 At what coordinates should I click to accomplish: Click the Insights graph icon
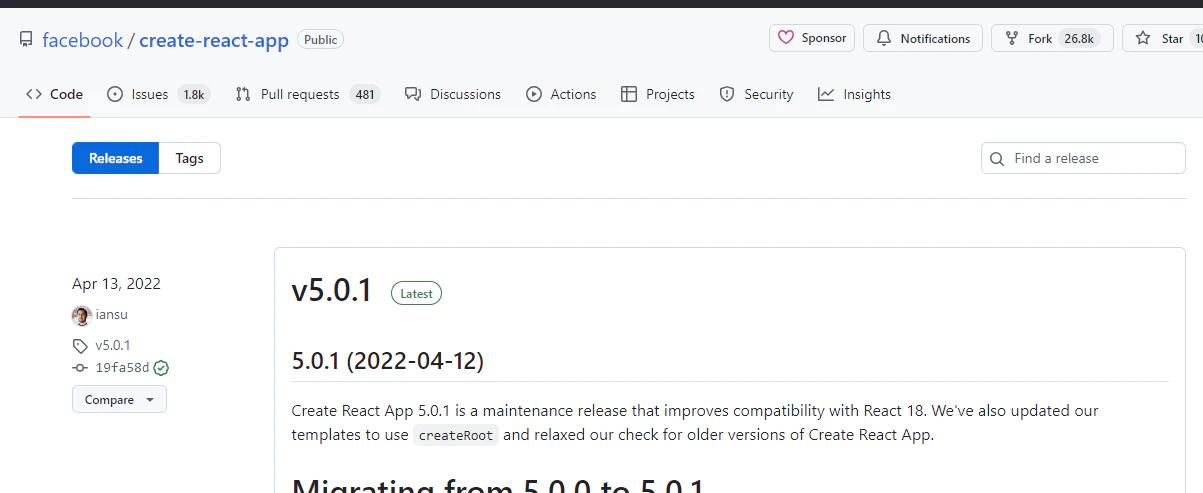pos(826,94)
